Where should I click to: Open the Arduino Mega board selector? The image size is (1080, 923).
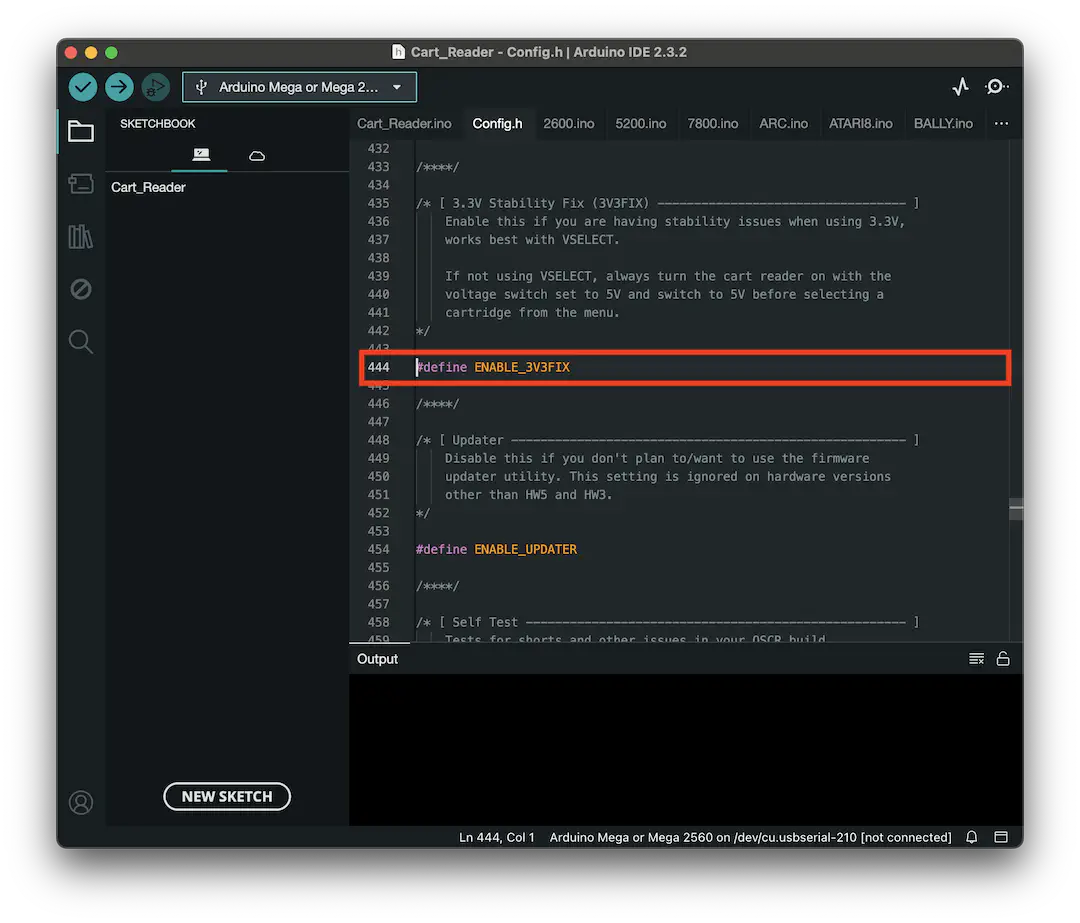coord(299,87)
